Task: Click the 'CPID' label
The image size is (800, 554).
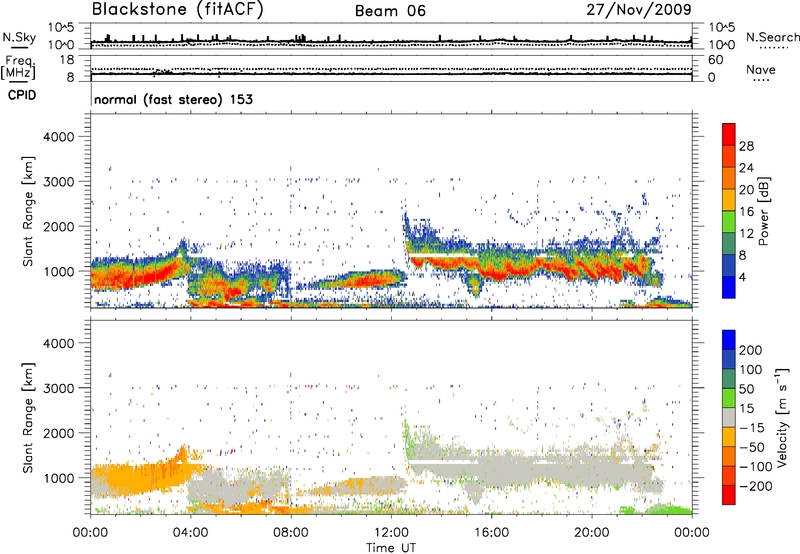Action: [22, 95]
